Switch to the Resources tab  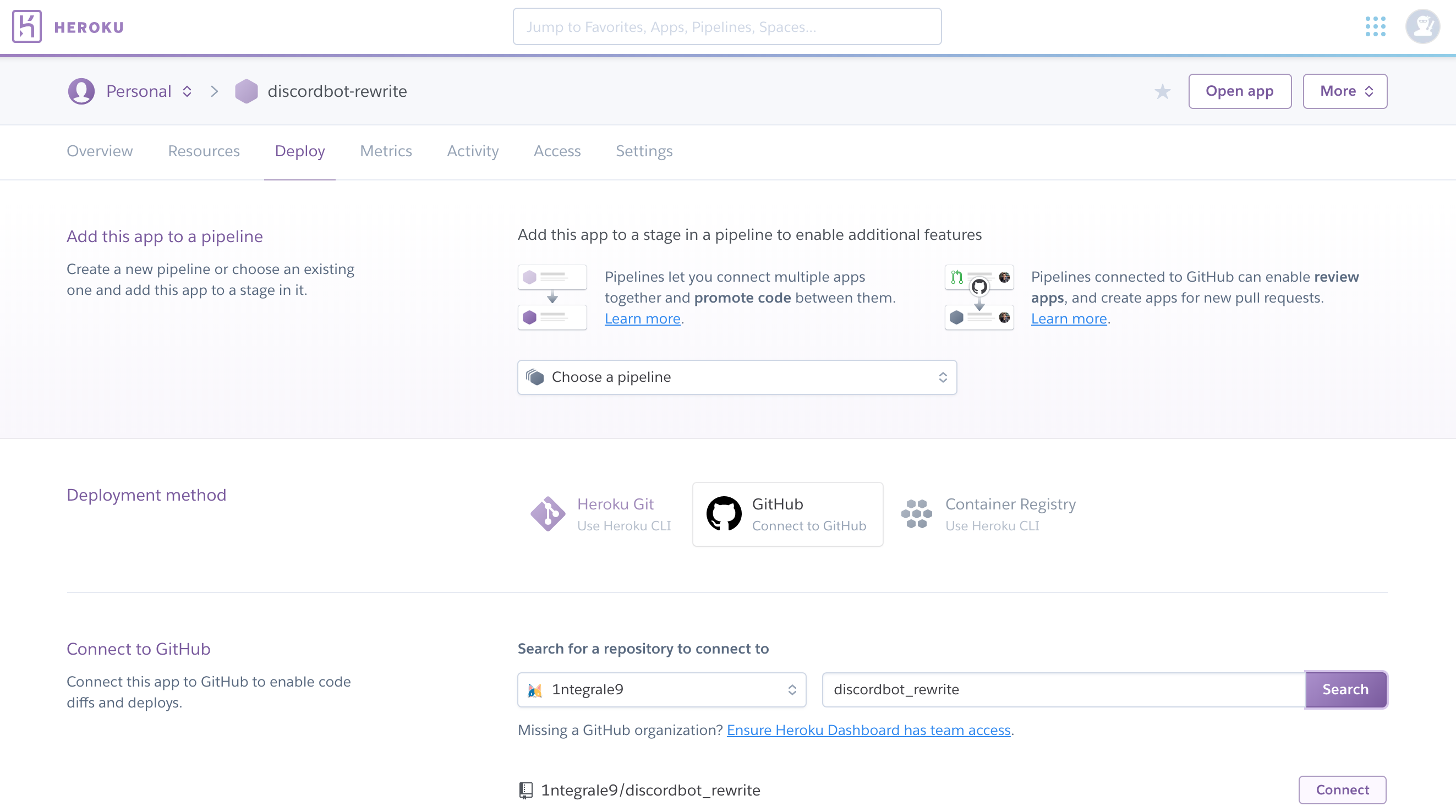(204, 151)
